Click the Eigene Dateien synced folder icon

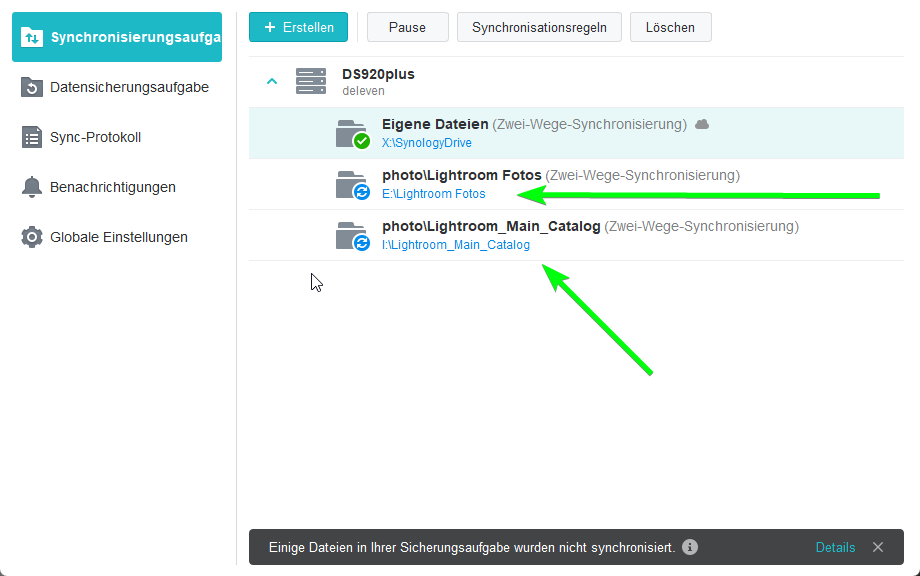pyautogui.click(x=352, y=133)
